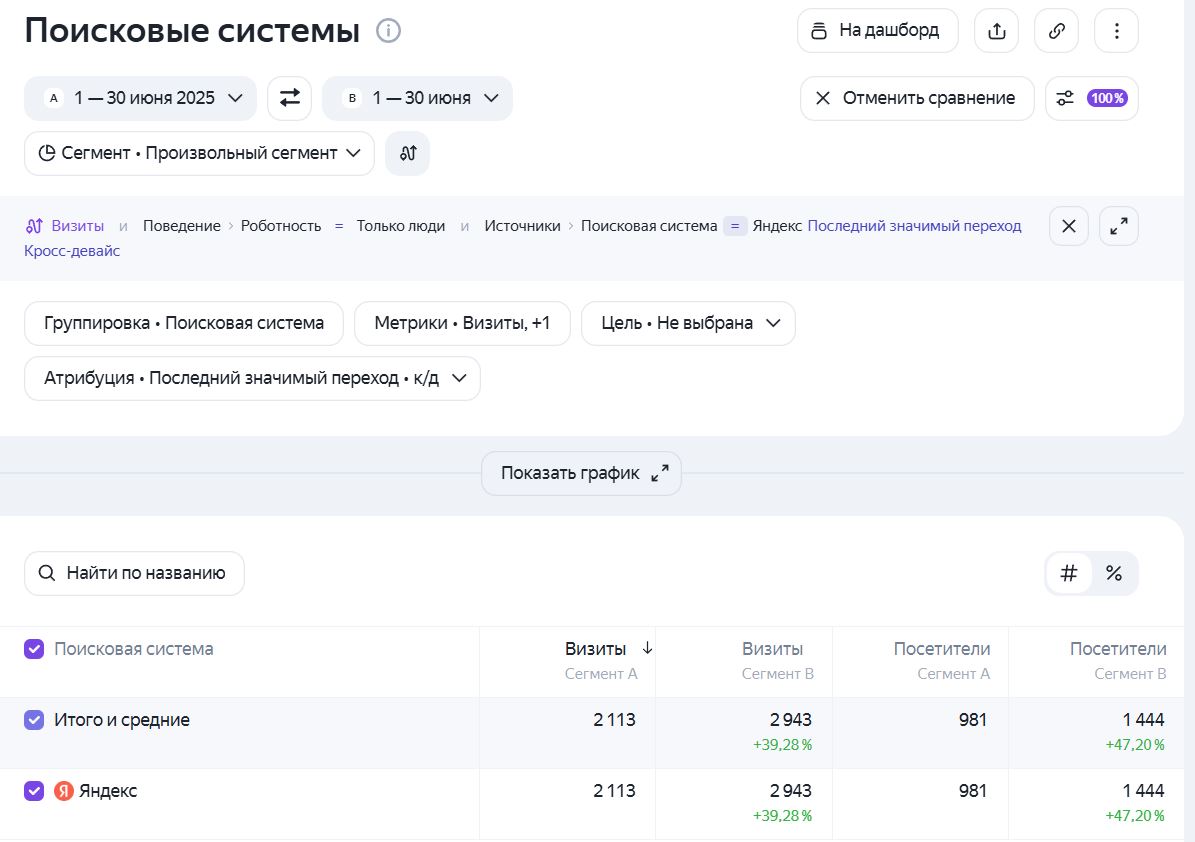Switch table to percentage view (%)
This screenshot has height=842, width=1195.
1113,573
